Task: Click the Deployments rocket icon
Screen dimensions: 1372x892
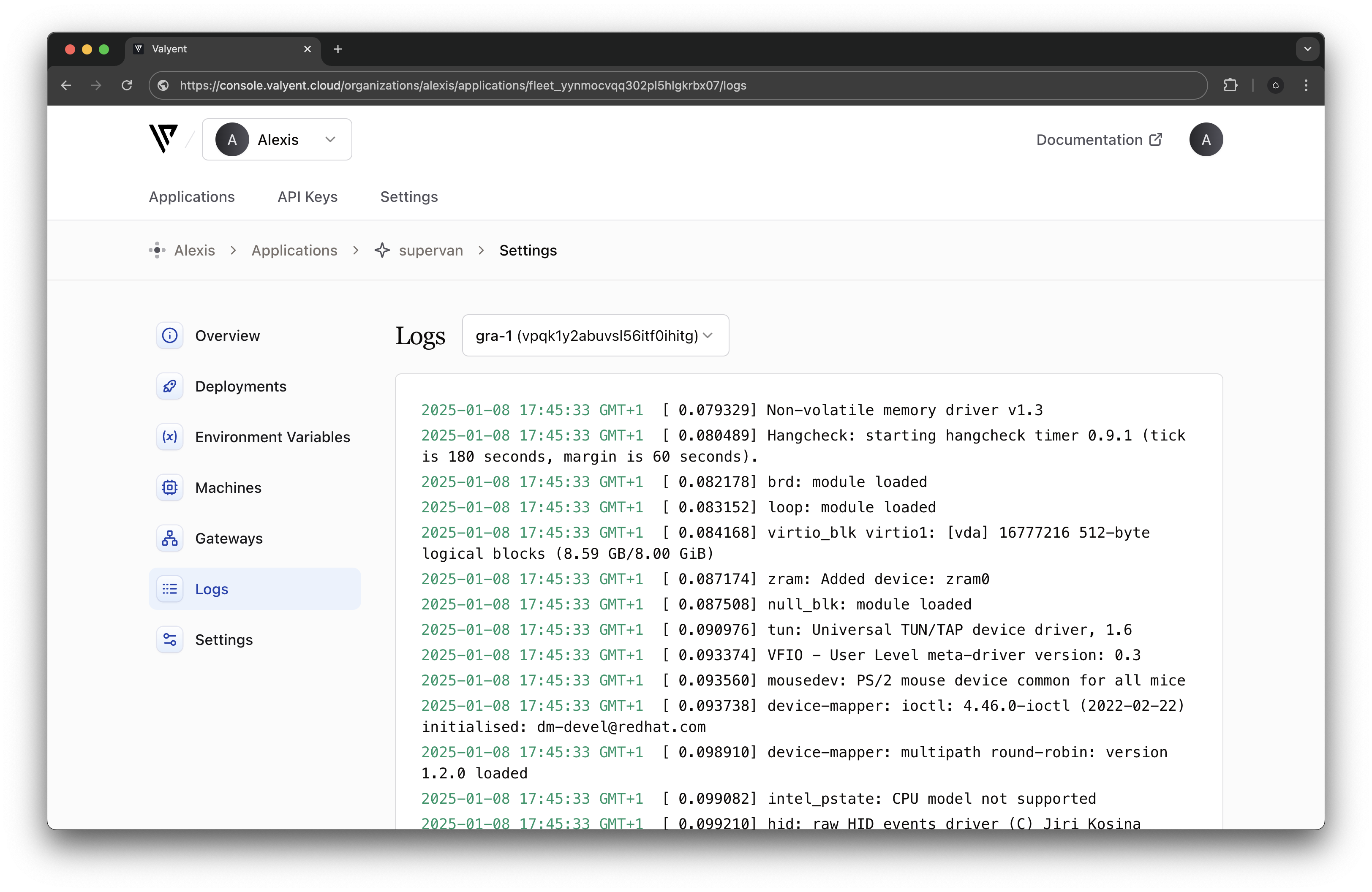Action: pos(169,386)
